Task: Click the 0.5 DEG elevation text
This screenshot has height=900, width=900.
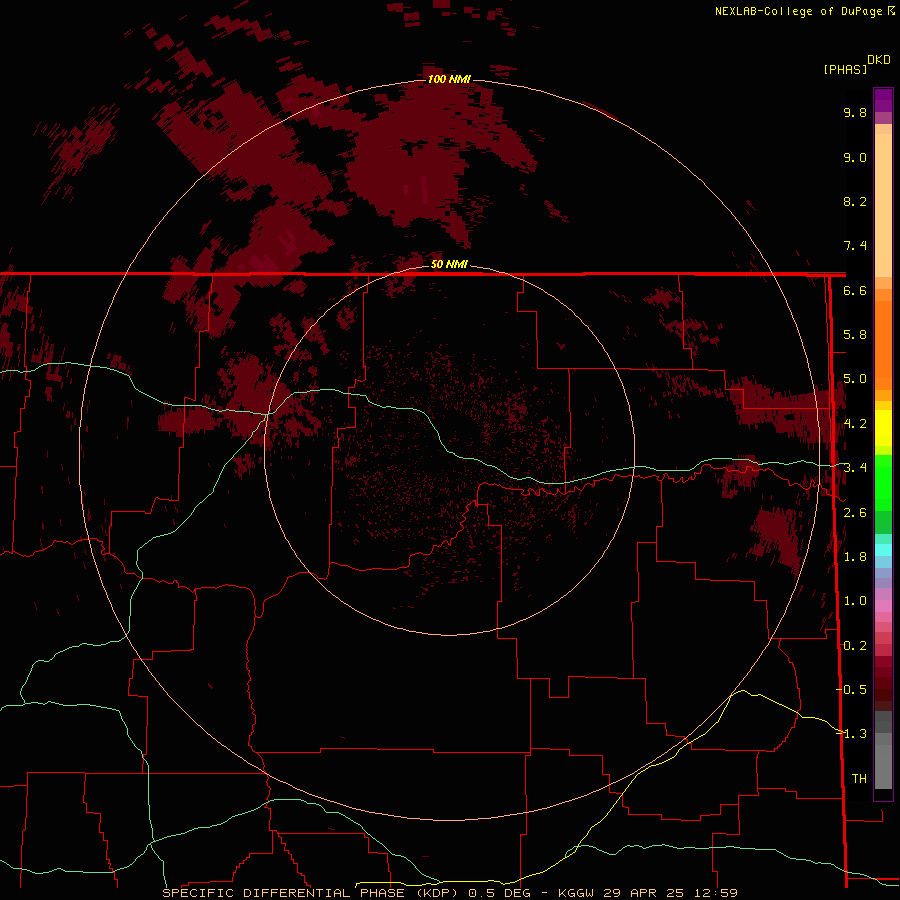Action: click(x=499, y=893)
